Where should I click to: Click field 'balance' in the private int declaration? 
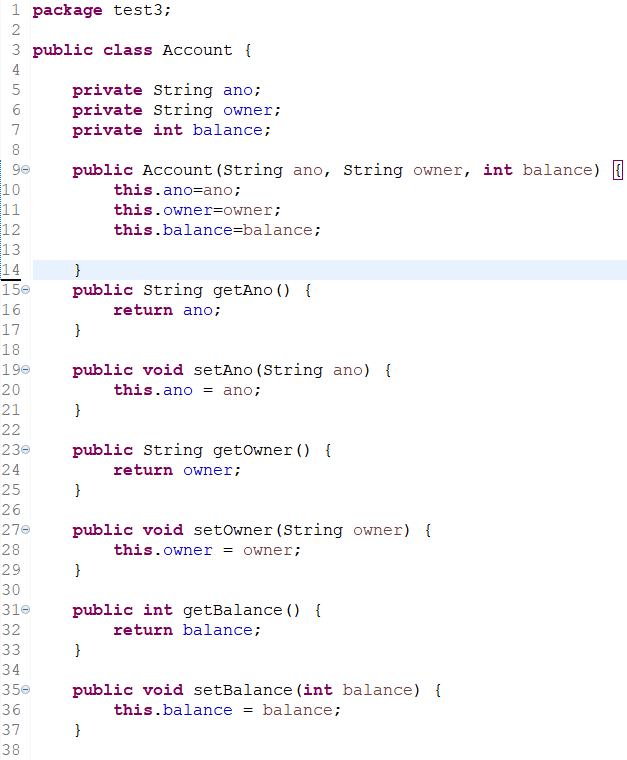point(227,130)
